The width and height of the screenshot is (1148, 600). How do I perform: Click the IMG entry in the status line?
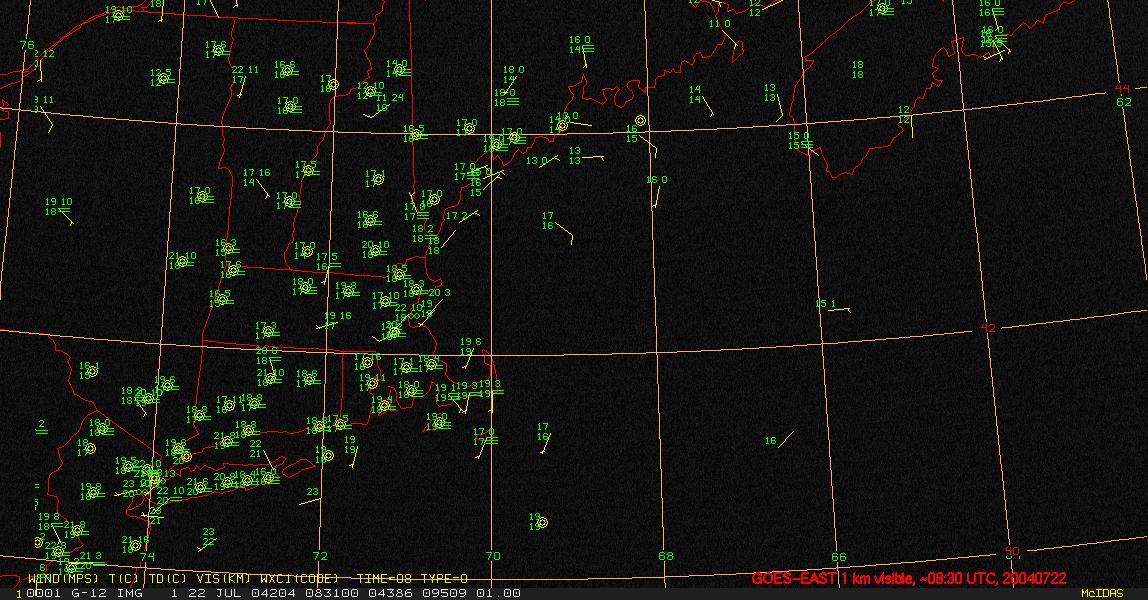[129, 593]
